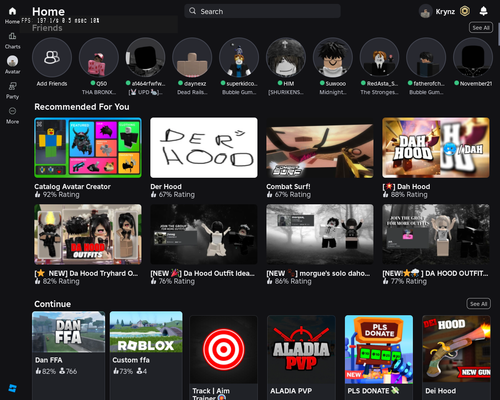This screenshot has height=400, width=500.
Task: Click THA BRONX status under Q50
Action: 99,92
